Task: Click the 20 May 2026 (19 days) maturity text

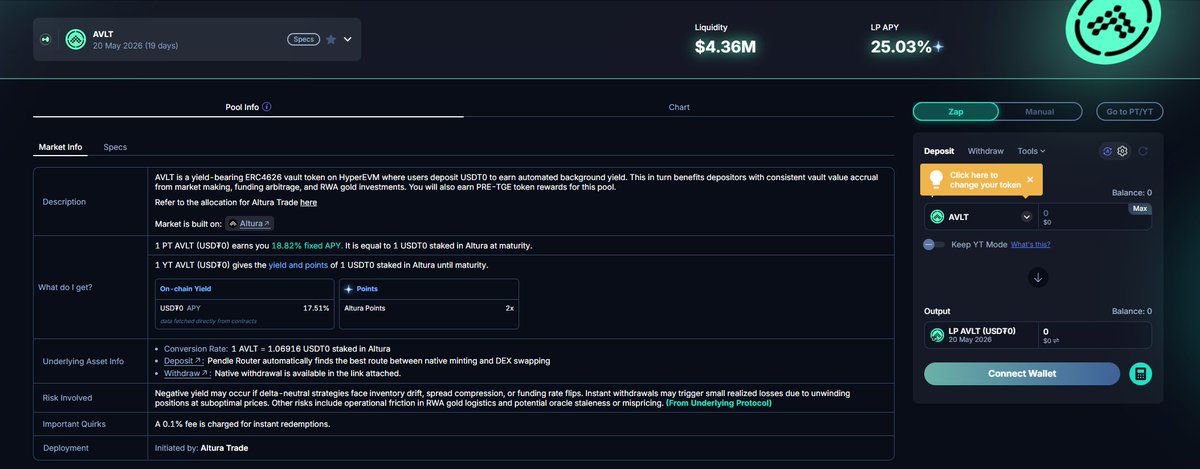Action: click(134, 46)
